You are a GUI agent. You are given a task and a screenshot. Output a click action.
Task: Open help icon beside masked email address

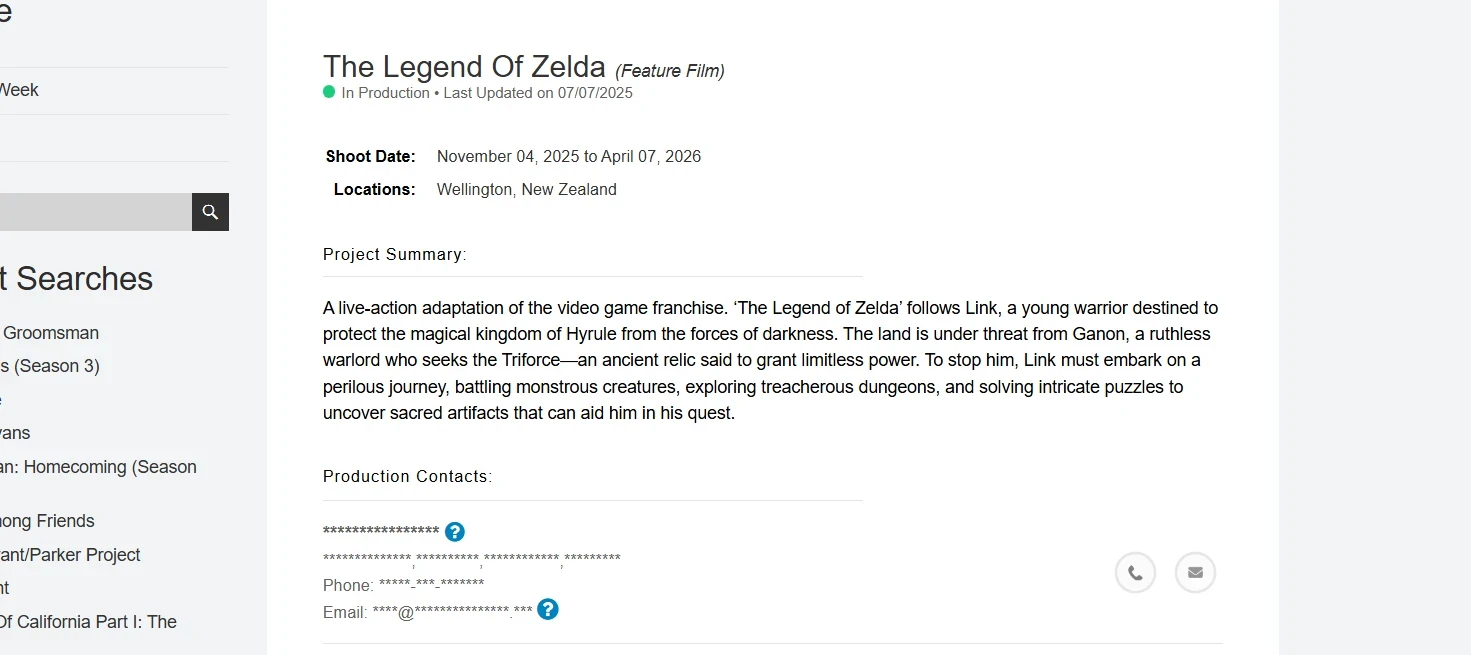pos(547,609)
